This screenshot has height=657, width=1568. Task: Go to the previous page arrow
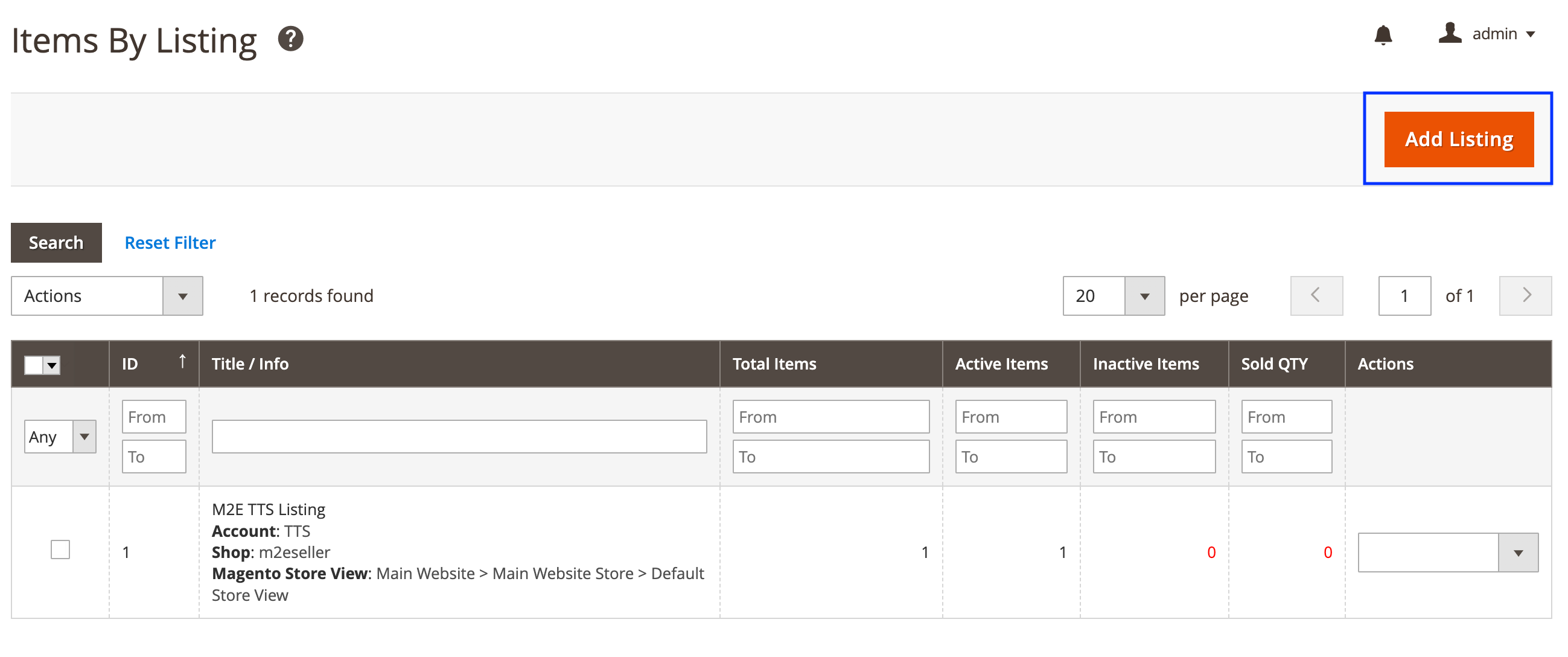[1315, 295]
